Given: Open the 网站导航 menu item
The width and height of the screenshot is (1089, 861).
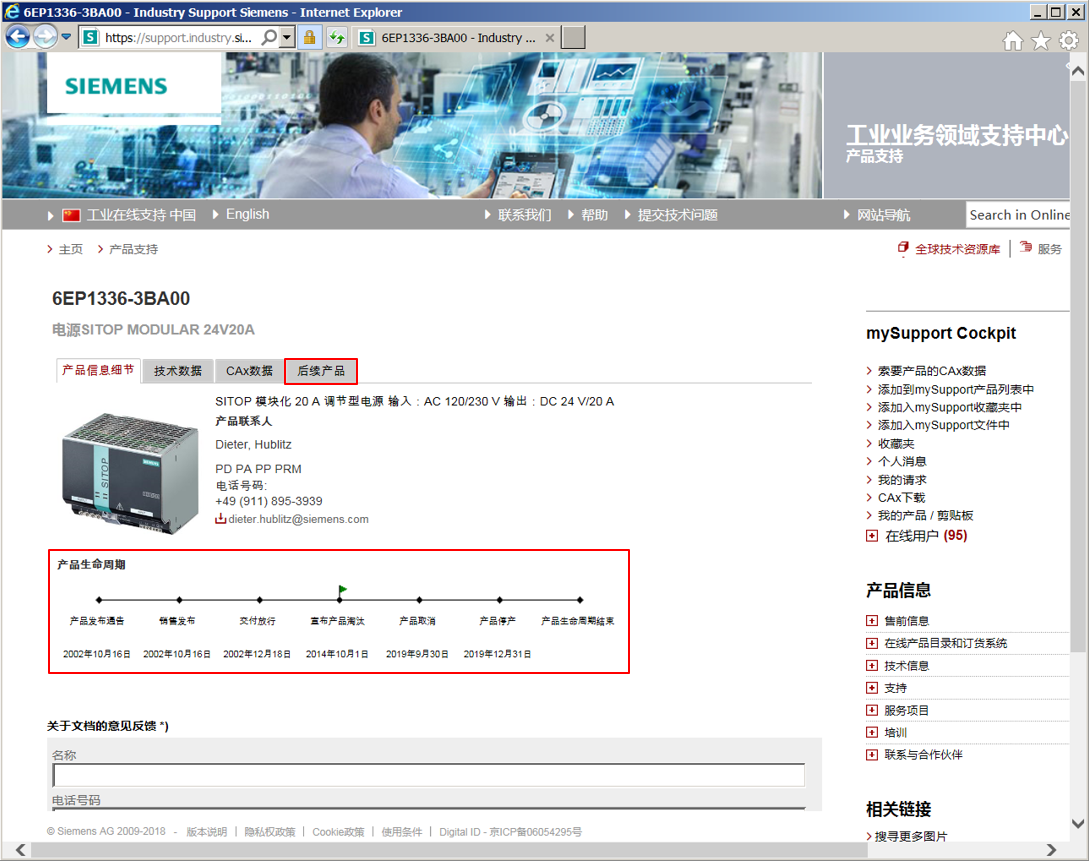Looking at the screenshot, I should [x=883, y=215].
